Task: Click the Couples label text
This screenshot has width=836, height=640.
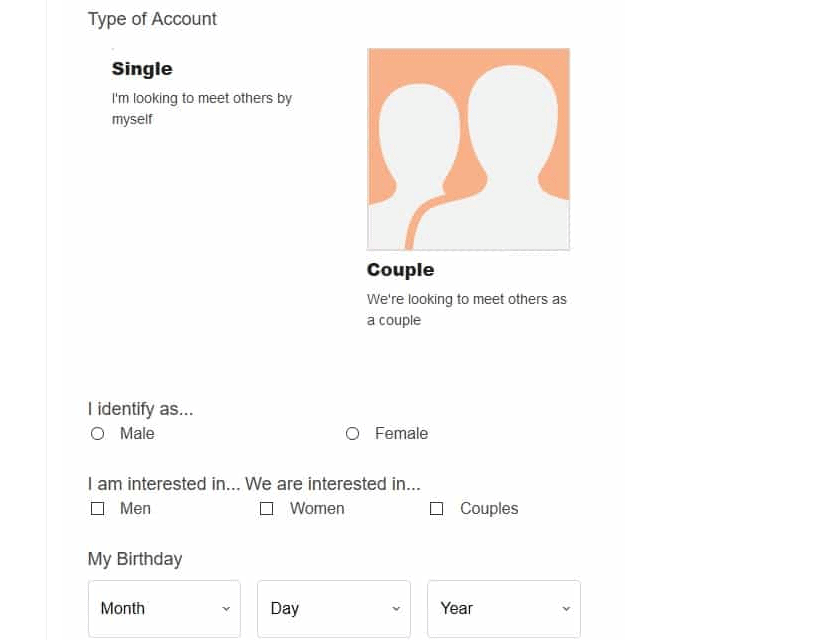Action: (489, 509)
